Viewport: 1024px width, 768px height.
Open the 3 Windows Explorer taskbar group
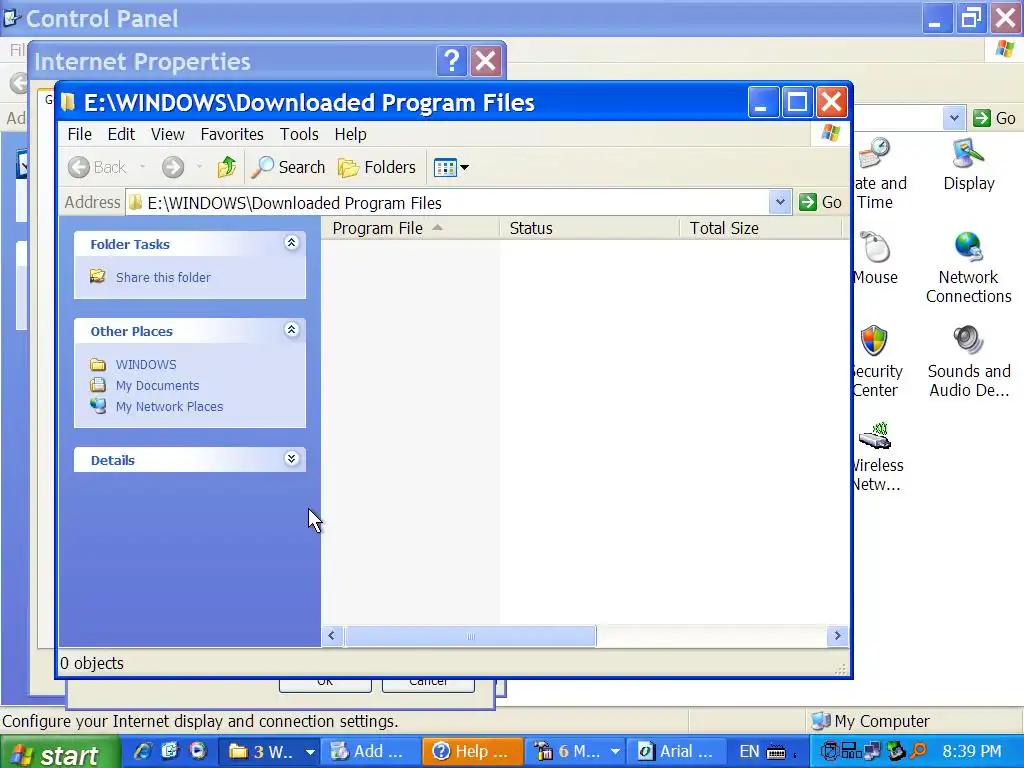pos(270,752)
